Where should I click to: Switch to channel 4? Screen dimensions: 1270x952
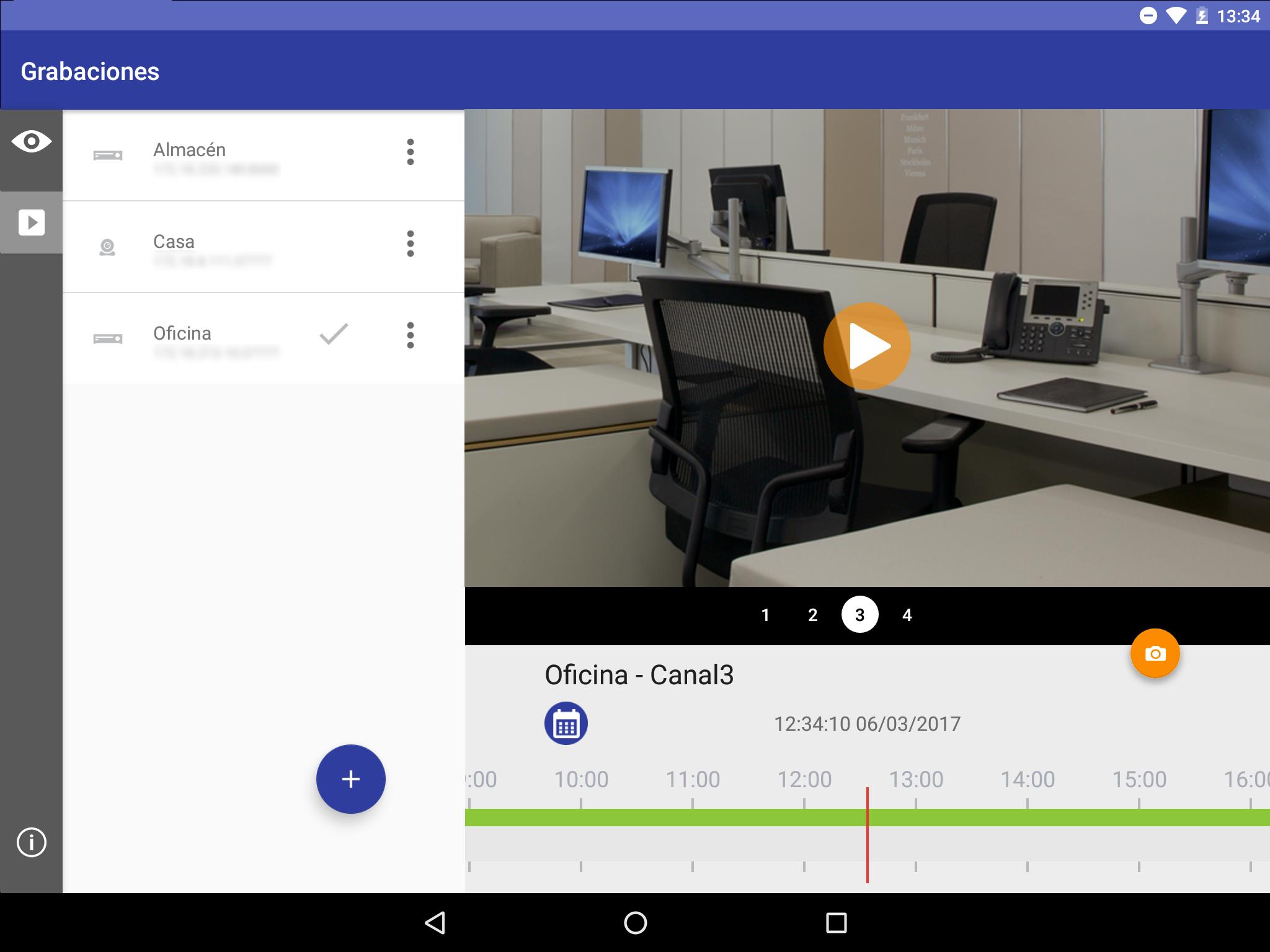click(907, 615)
